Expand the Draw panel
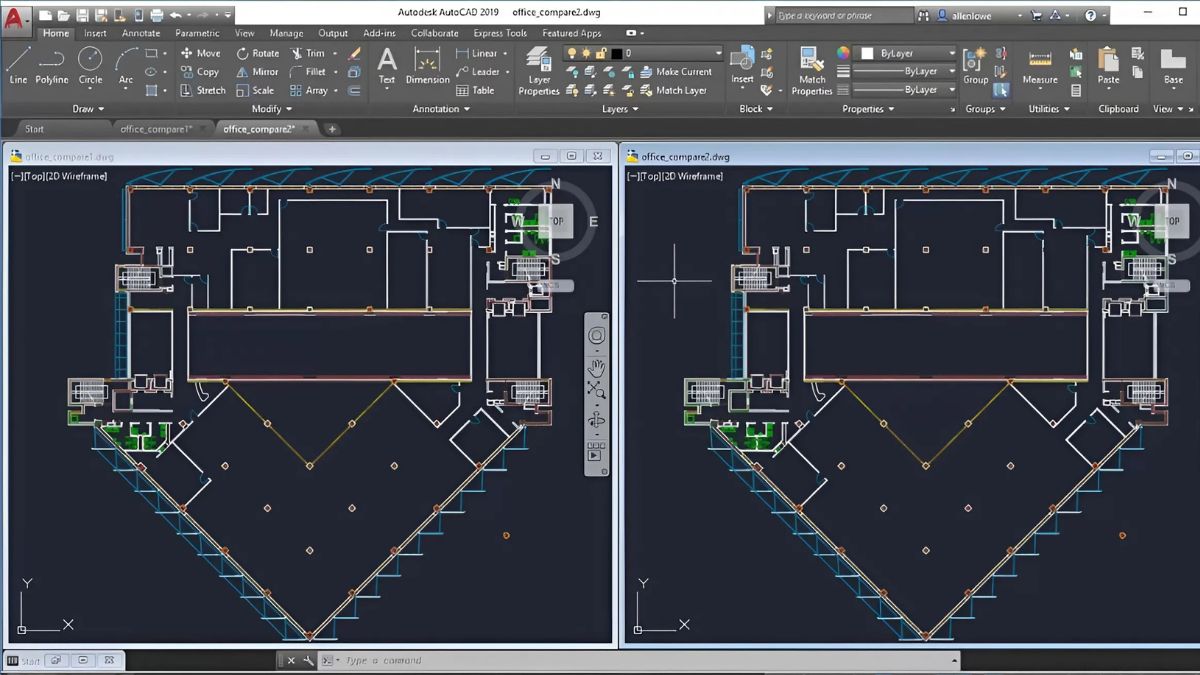Screen dimensions: 1200x675 [x=88, y=108]
